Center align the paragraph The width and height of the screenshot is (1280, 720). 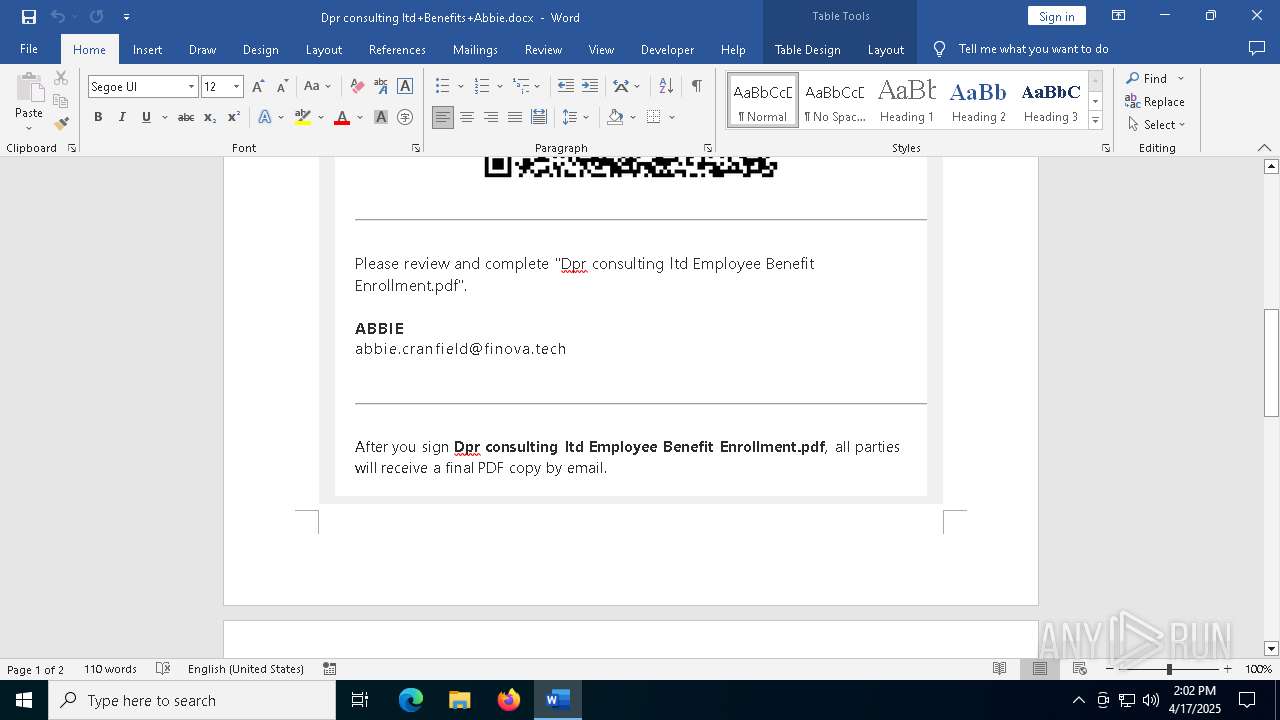click(x=467, y=117)
